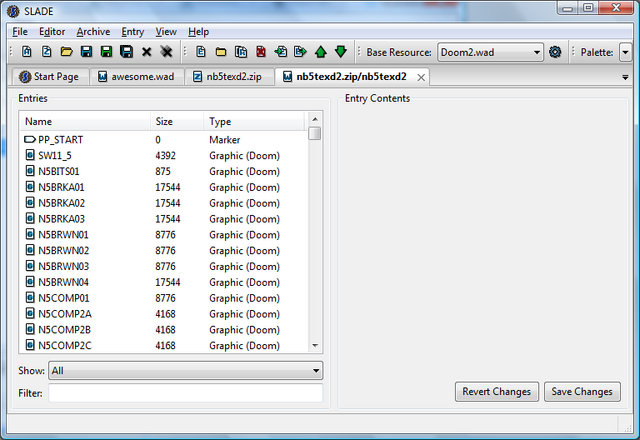
Task: Move the entry up with the green arrow
Action: click(x=321, y=52)
